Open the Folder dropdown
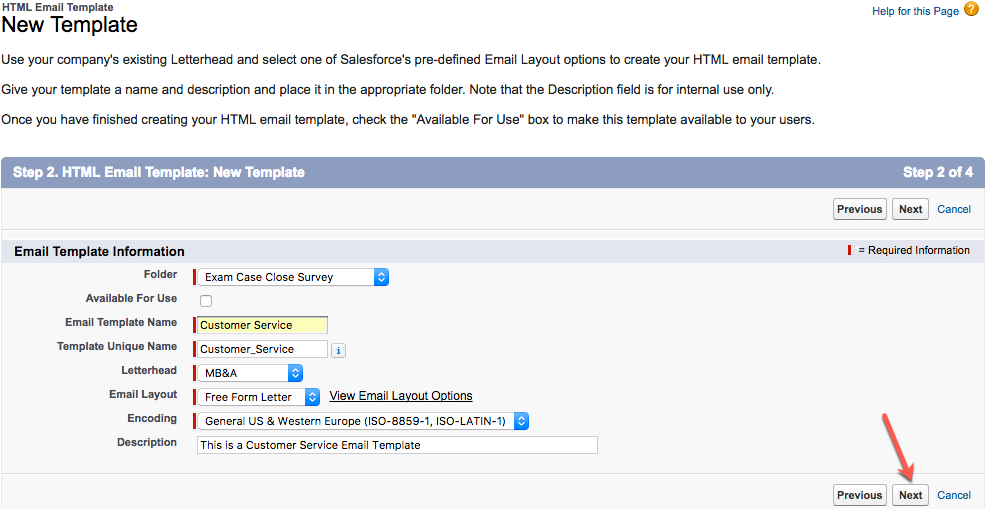The image size is (990, 509). [x=292, y=277]
